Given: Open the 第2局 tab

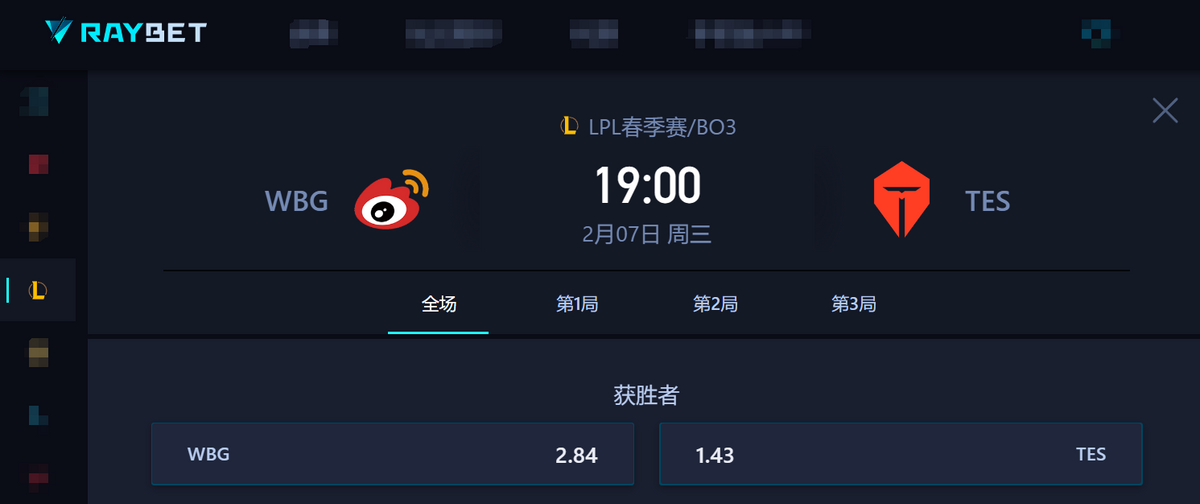Looking at the screenshot, I should click(715, 304).
